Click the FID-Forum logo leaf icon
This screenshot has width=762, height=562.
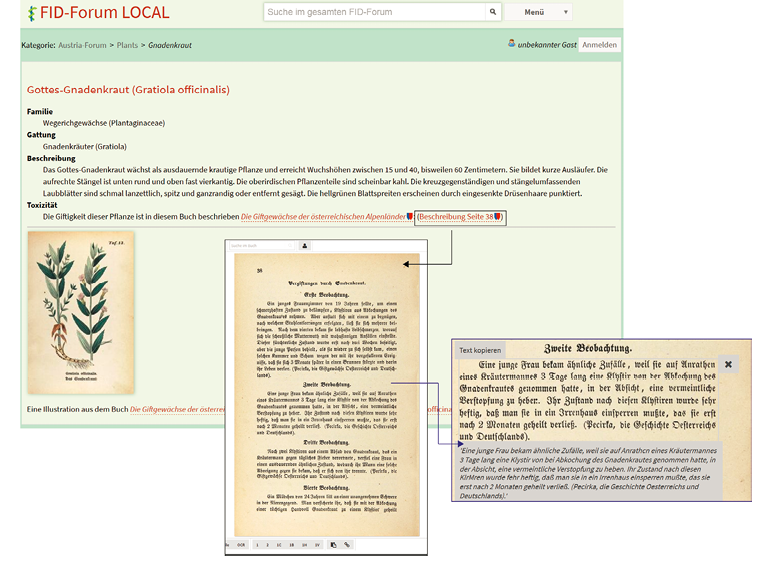tap(32, 13)
